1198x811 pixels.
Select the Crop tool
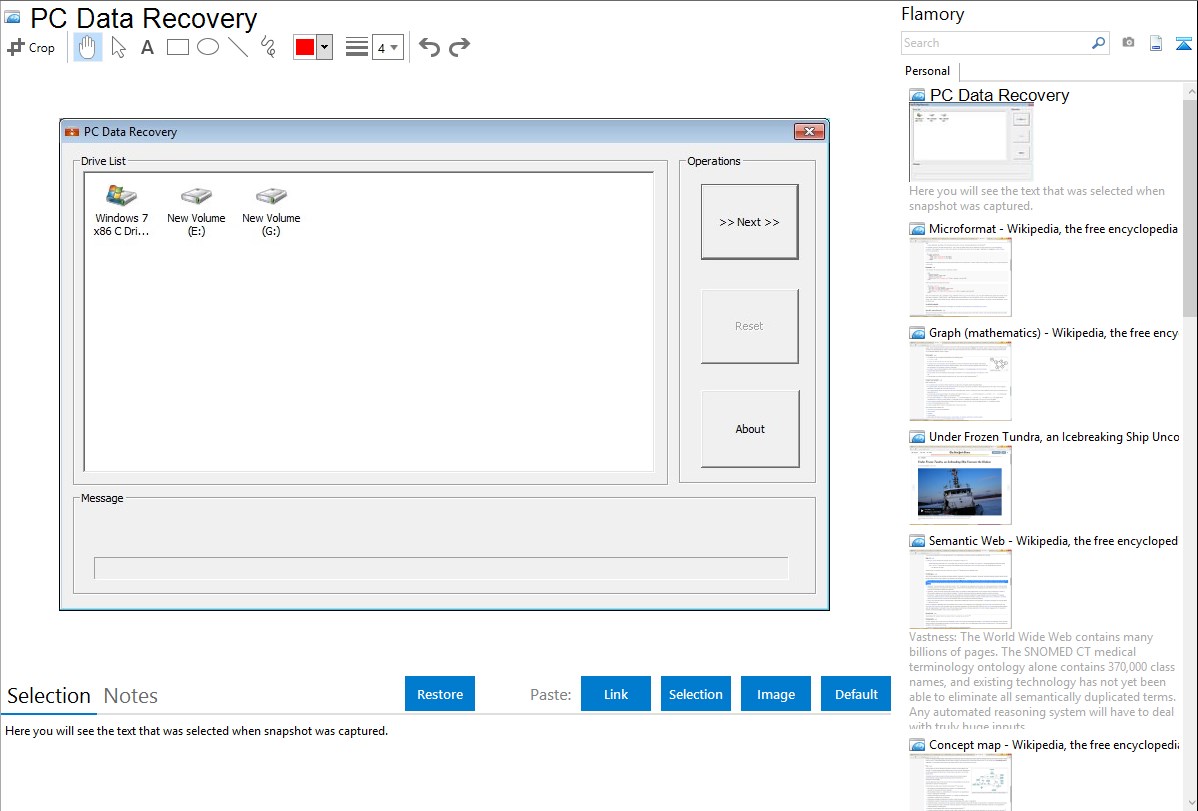(x=31, y=47)
